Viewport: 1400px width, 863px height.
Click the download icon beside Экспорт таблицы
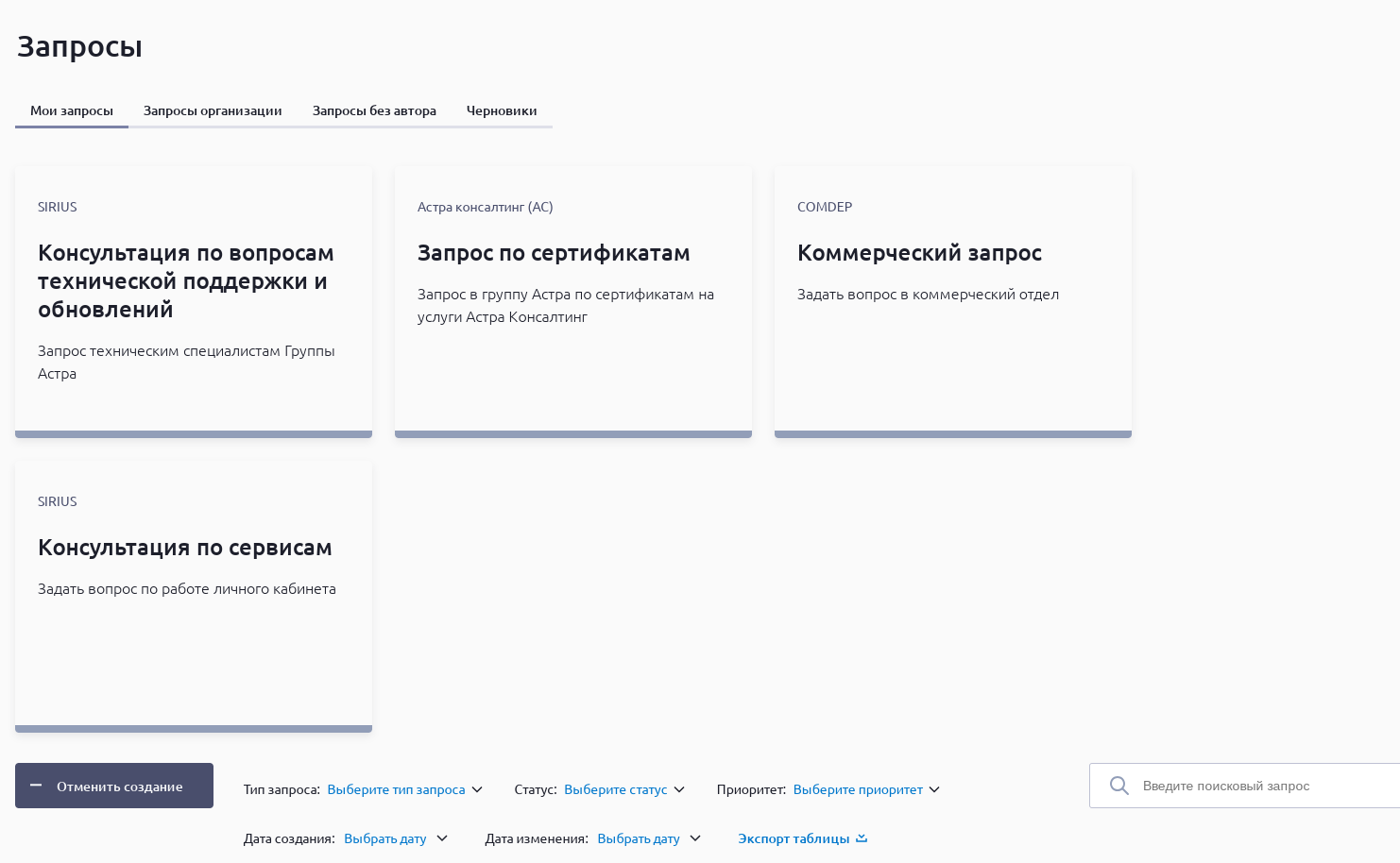click(861, 838)
